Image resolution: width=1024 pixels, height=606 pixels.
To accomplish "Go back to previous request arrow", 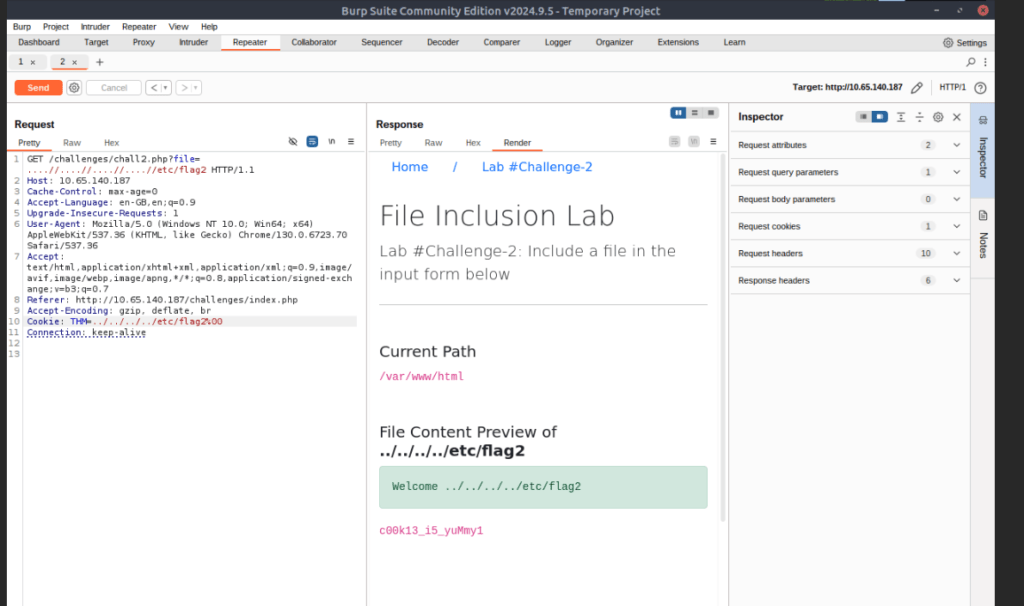I will pos(153,88).
